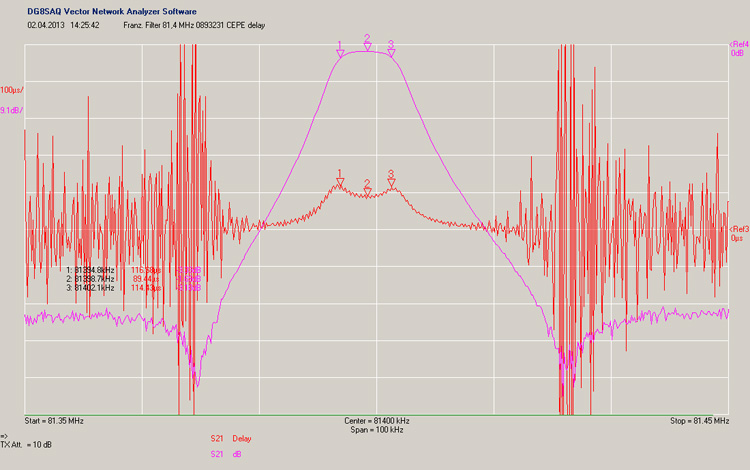Click the Span = 100 kHz label
The image size is (750, 470).
[x=374, y=430]
